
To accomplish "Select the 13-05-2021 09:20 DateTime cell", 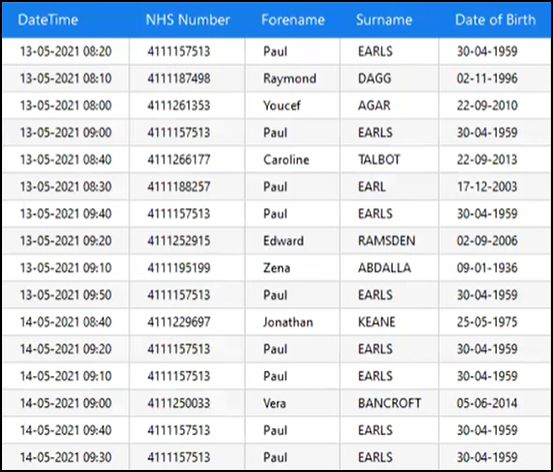I will click(66, 241).
